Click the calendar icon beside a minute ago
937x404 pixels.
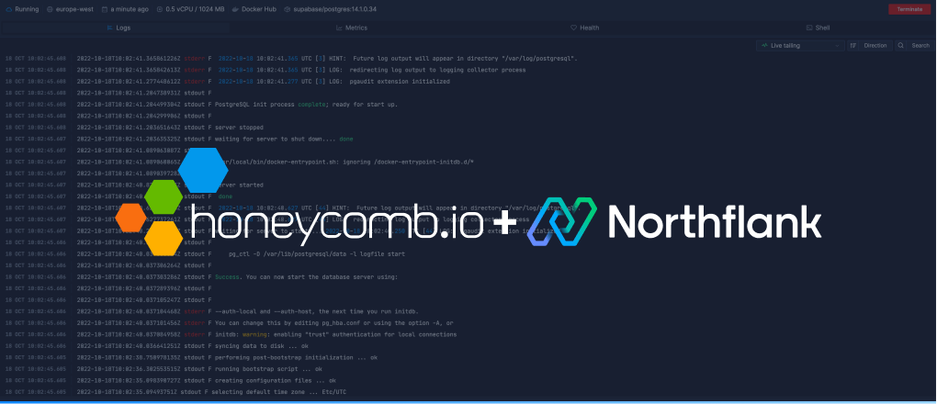tap(105, 10)
